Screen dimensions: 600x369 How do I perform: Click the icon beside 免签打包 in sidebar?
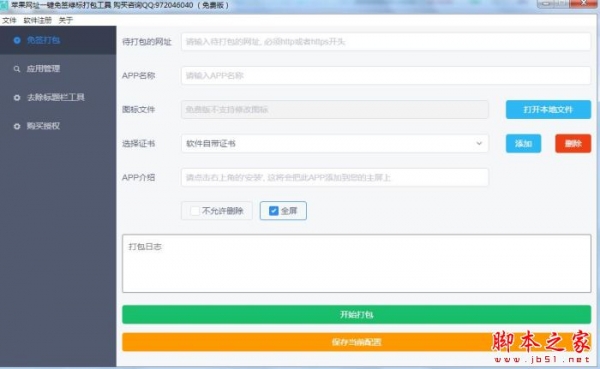[17, 40]
